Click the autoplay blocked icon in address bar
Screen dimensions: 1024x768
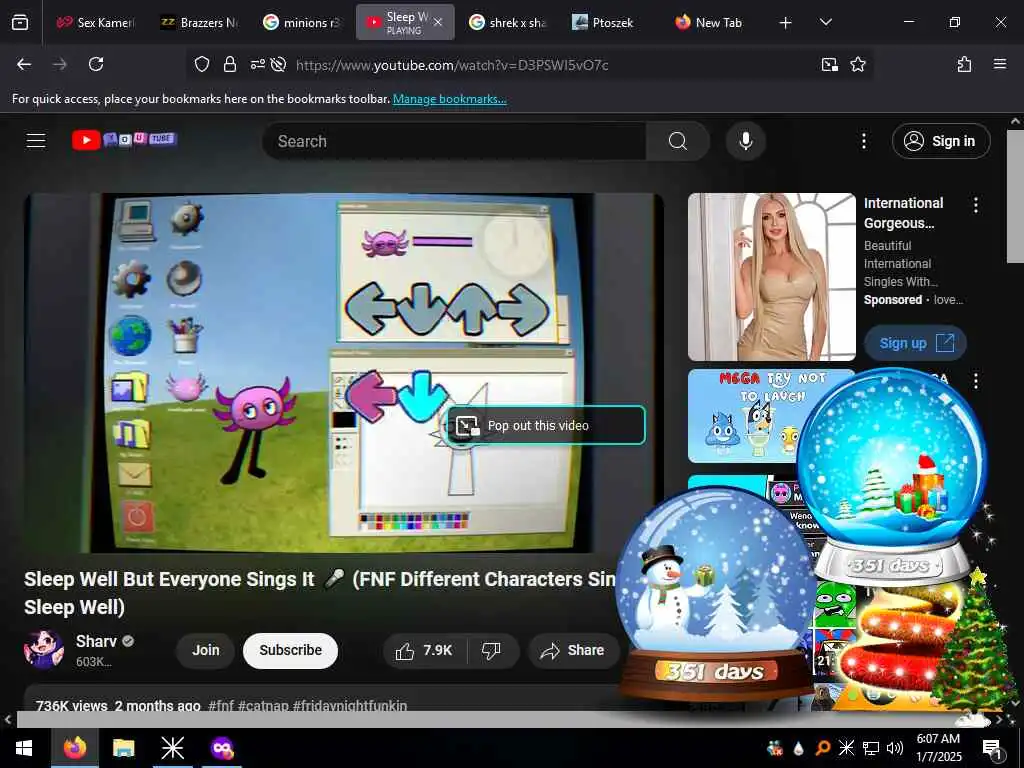click(279, 64)
